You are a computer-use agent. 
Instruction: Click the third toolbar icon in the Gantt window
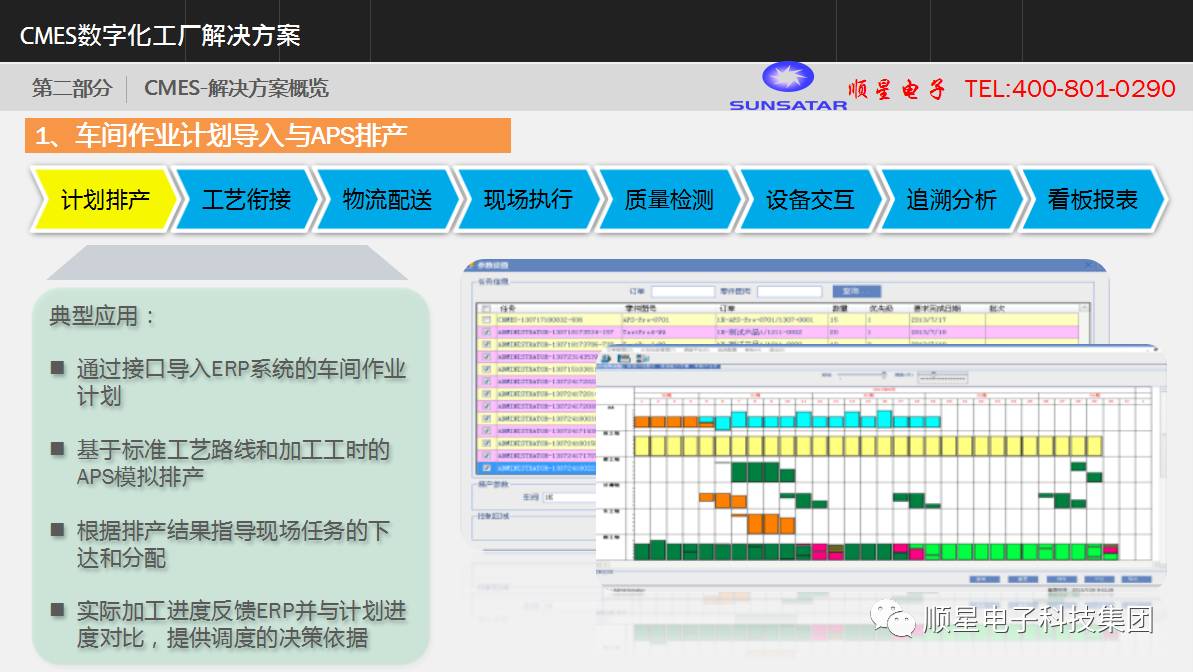pos(642,357)
